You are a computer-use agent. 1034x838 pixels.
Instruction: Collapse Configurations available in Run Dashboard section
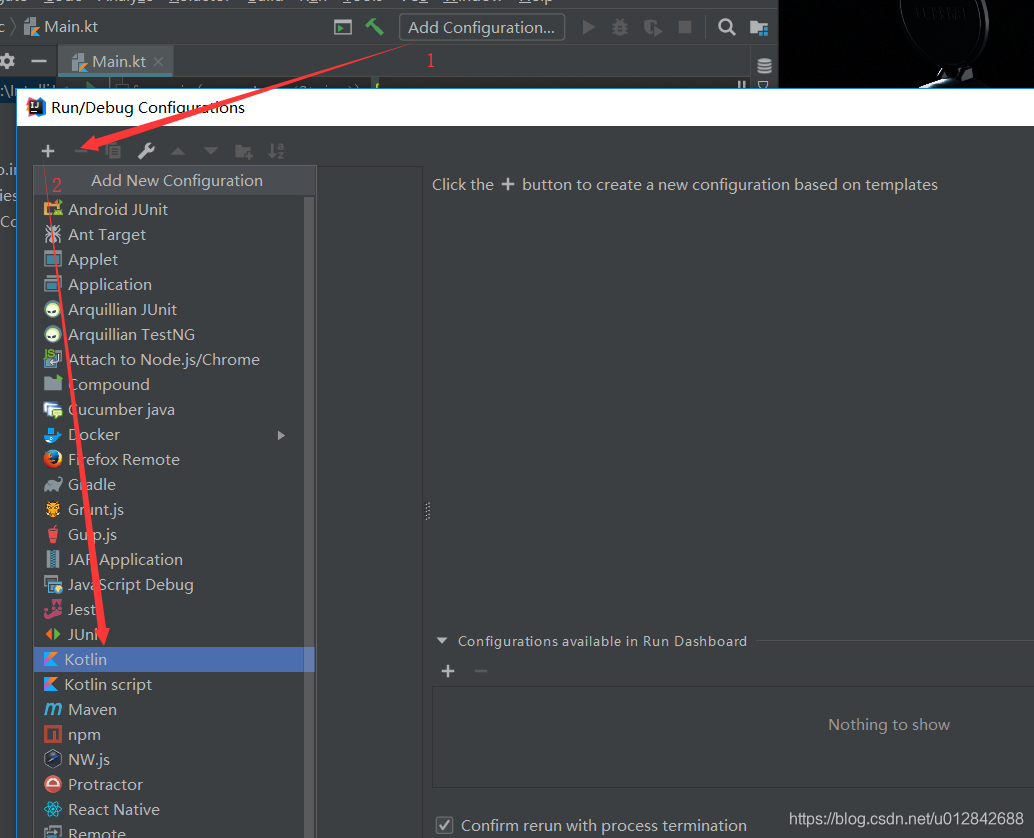pos(442,641)
